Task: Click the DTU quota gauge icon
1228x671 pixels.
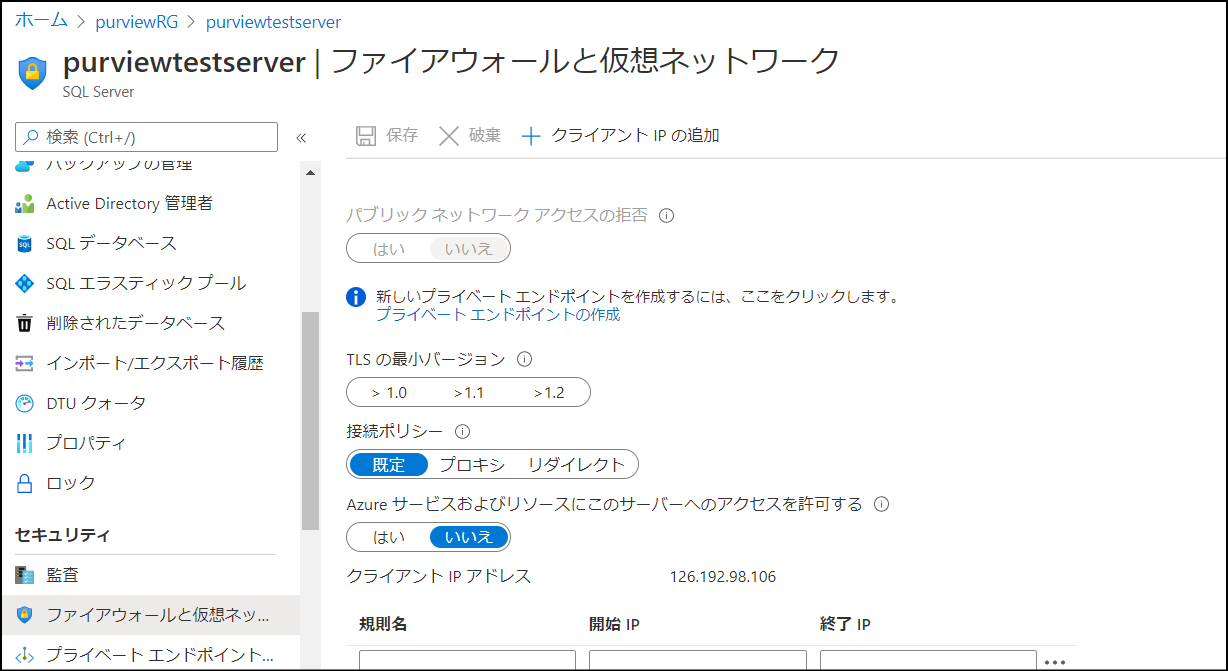Action: click(x=25, y=404)
